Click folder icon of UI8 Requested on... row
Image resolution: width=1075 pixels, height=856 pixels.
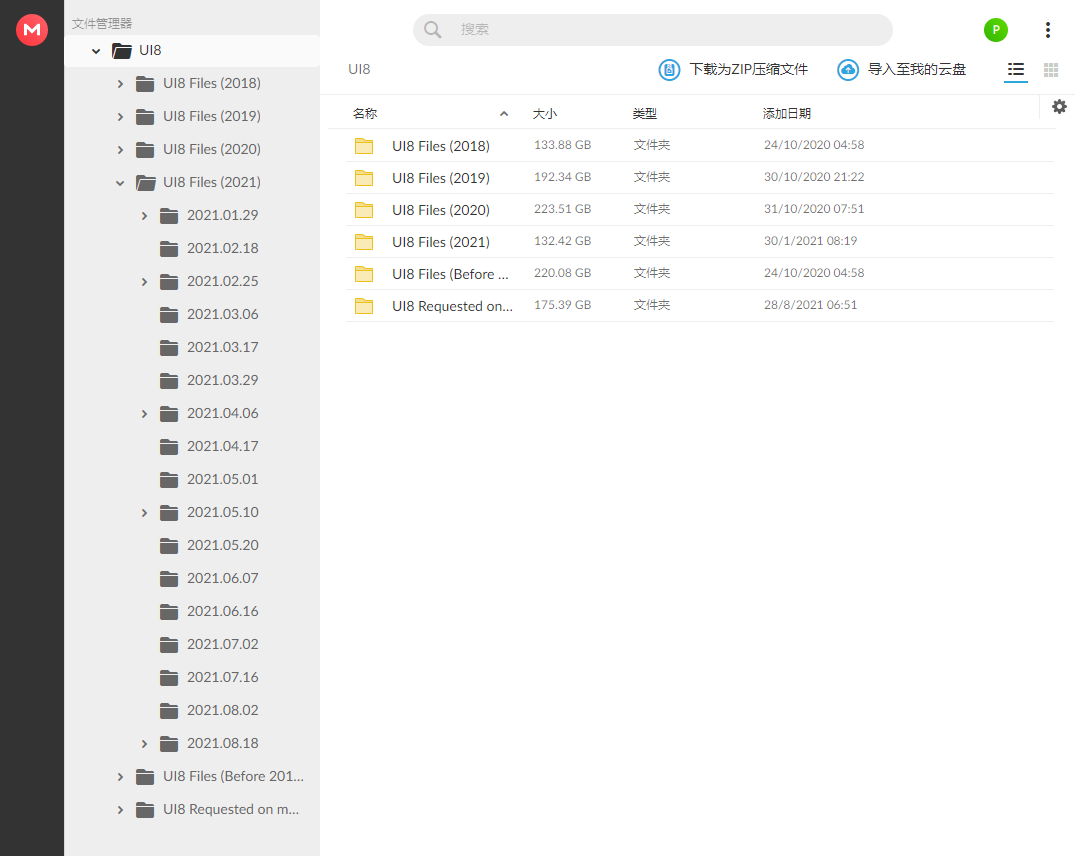tap(363, 306)
